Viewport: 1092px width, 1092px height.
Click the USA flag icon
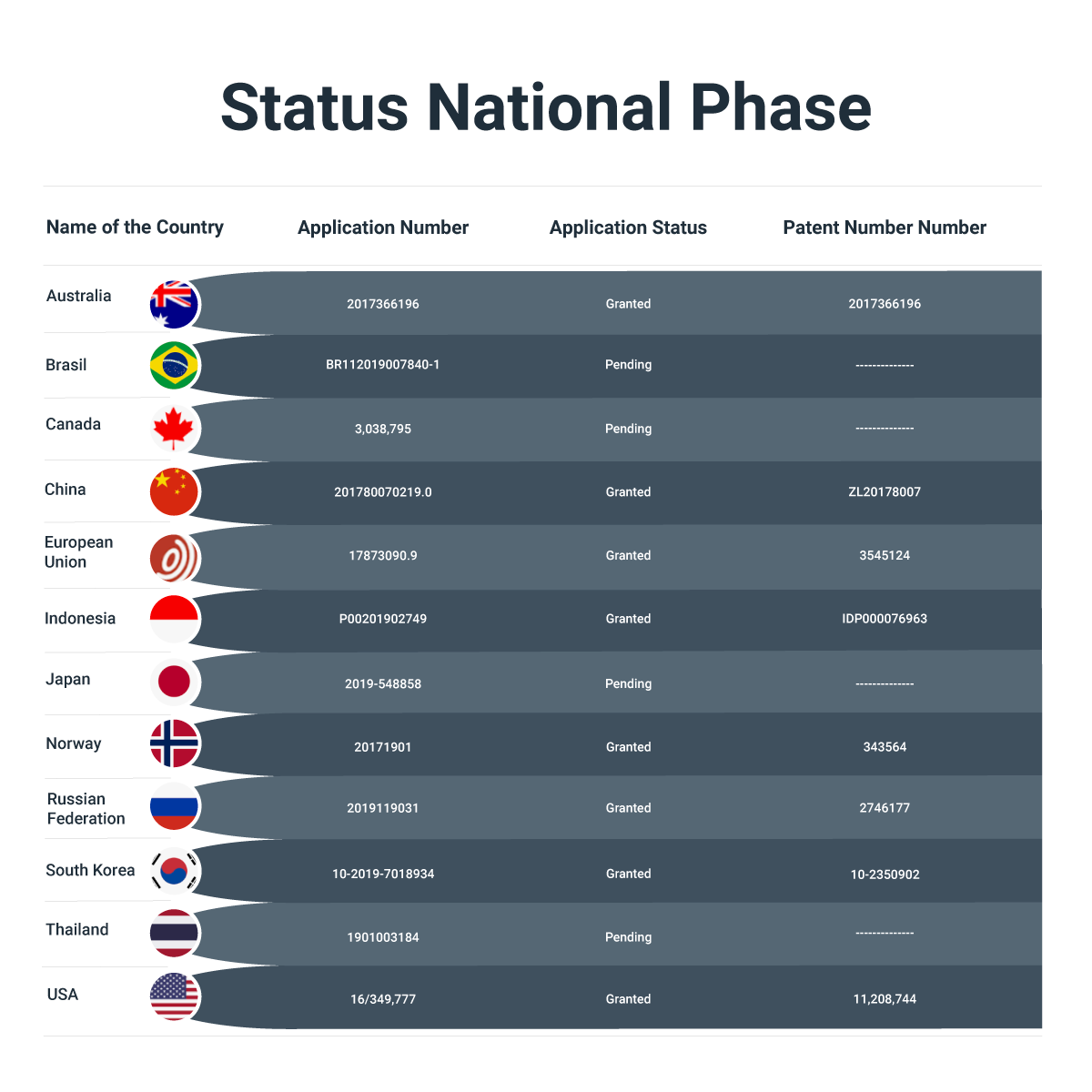click(174, 996)
